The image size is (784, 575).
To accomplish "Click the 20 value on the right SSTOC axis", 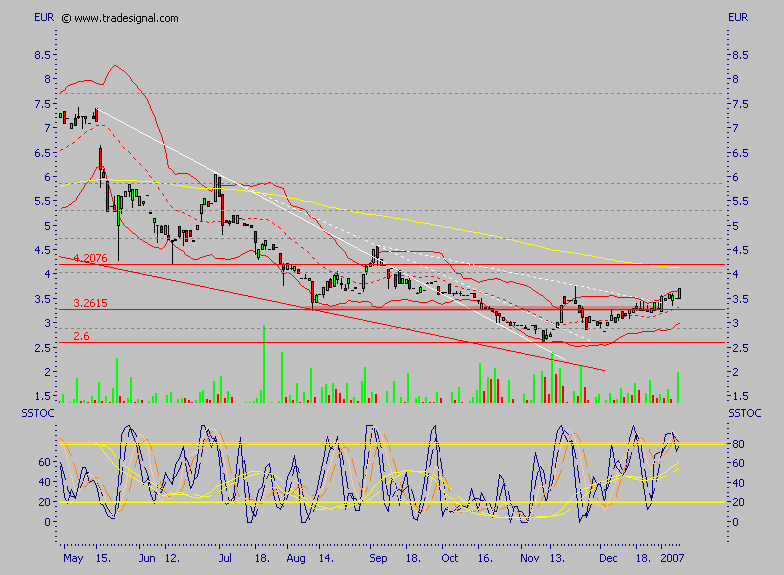I will pos(738,502).
